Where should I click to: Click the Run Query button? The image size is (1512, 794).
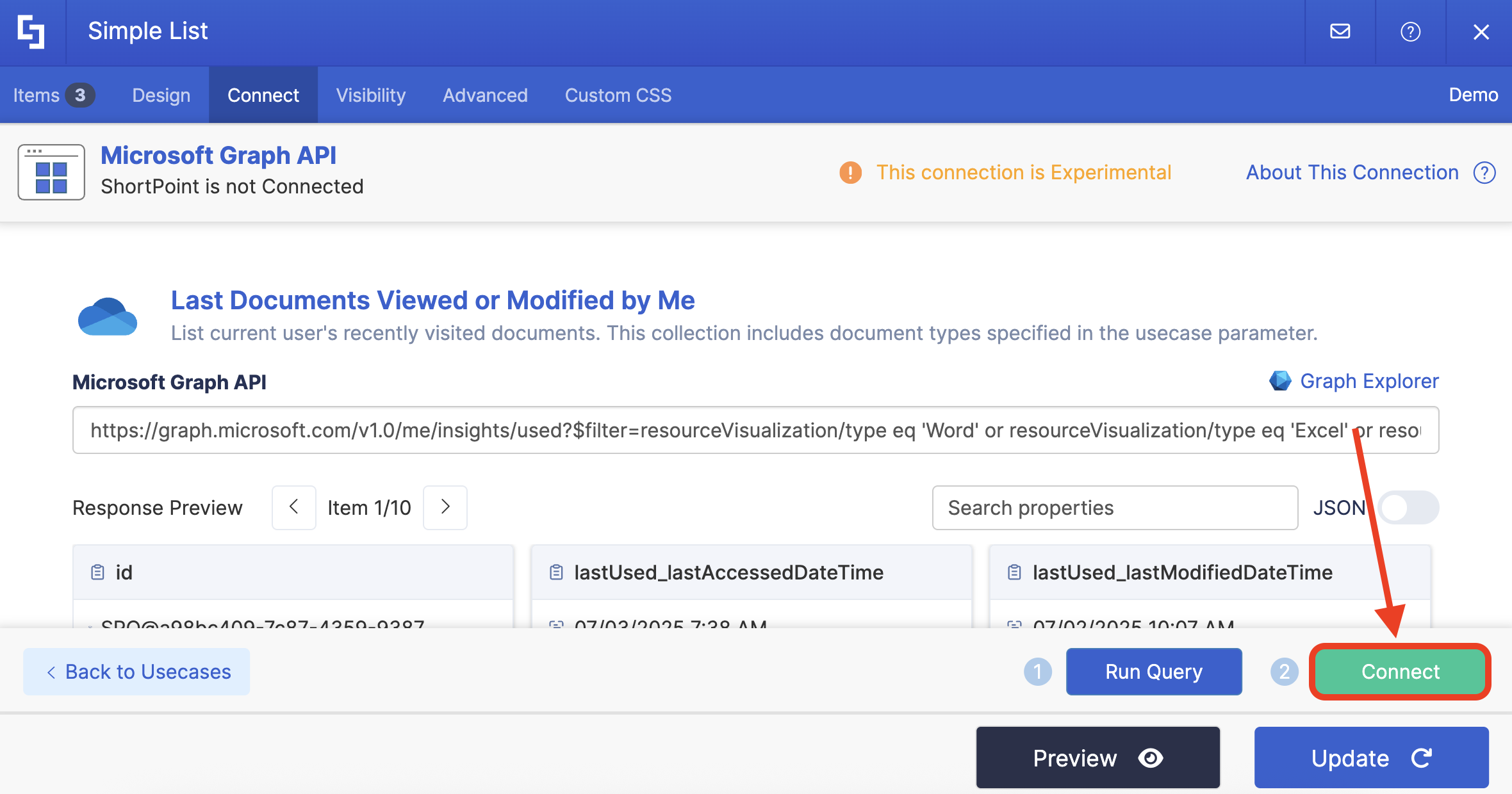pos(1153,671)
